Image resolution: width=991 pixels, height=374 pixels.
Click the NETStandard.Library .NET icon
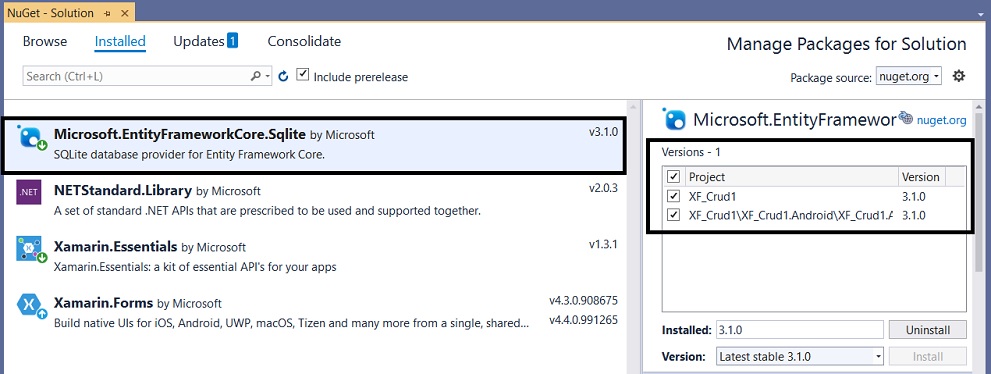(28, 192)
